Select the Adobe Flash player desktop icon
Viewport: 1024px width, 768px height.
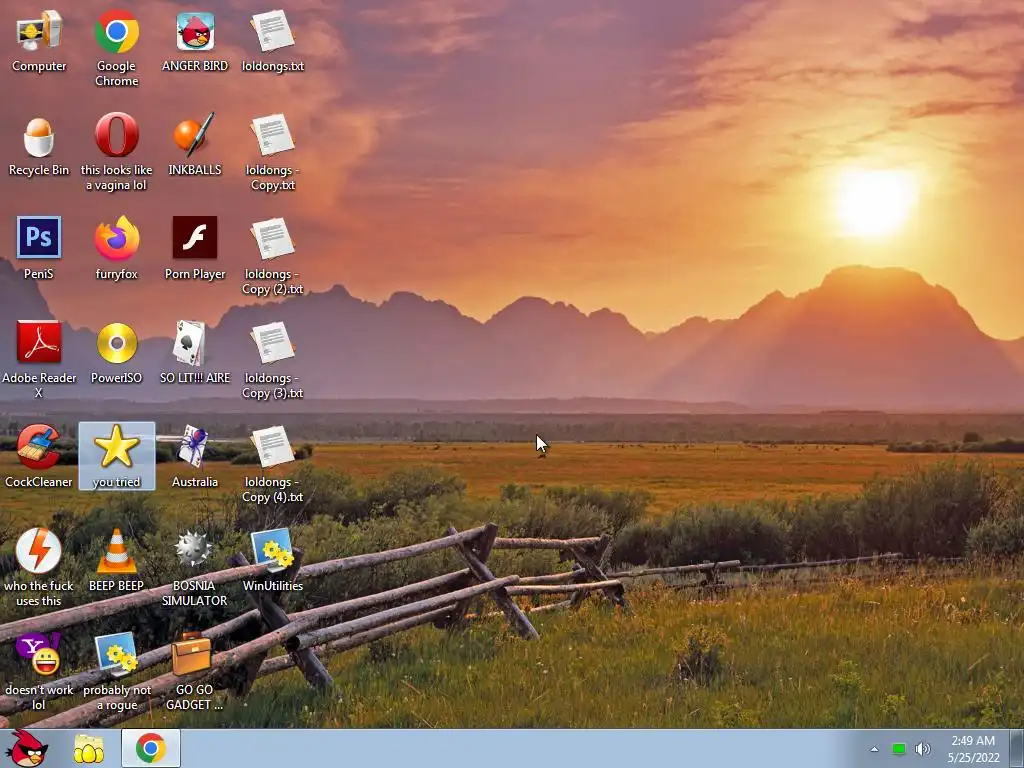[x=195, y=249]
